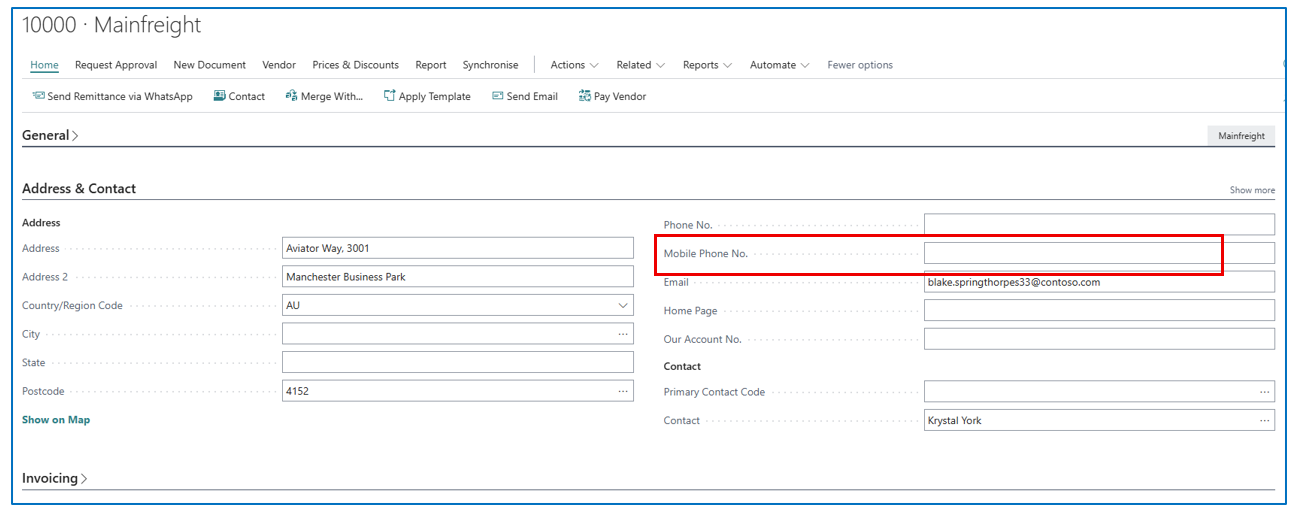This screenshot has height=513, width=1295.
Task: Click the Fewer options button
Action: coord(860,65)
